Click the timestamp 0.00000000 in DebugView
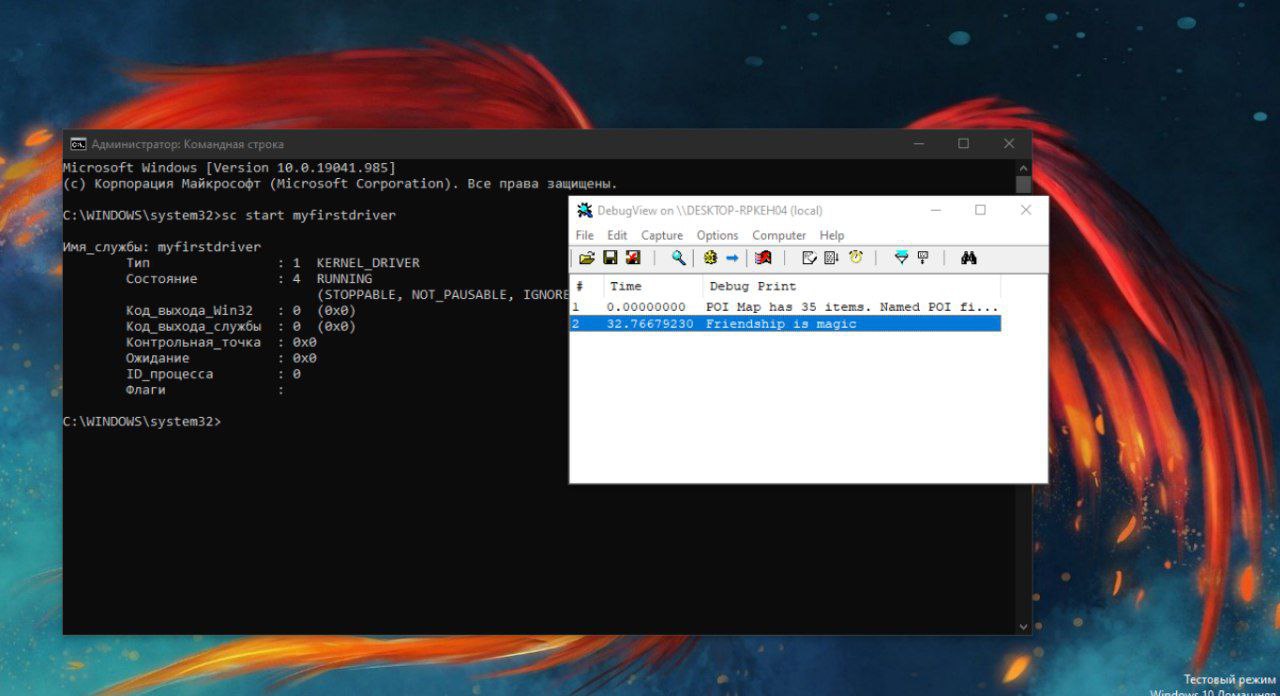 [646, 307]
